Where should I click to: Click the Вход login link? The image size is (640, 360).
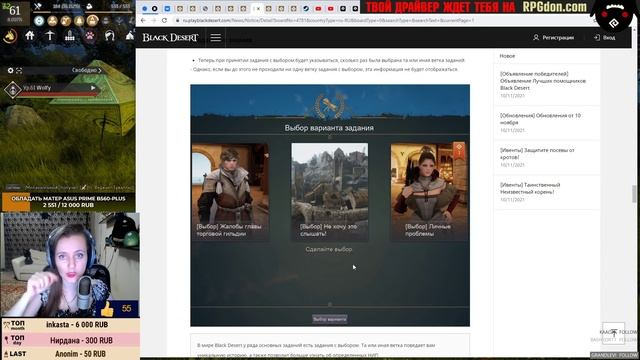tap(609, 38)
